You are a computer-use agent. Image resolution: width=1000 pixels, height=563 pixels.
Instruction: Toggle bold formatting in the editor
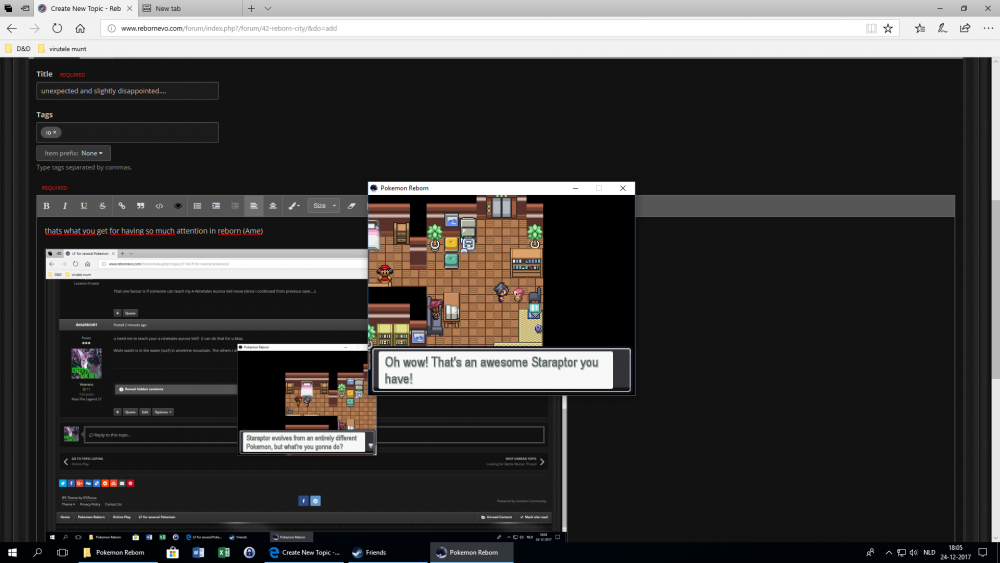[46, 206]
